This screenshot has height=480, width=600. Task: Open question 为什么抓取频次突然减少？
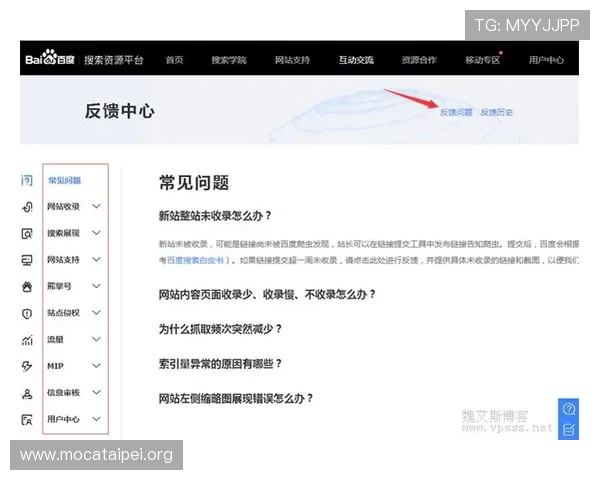[220, 329]
